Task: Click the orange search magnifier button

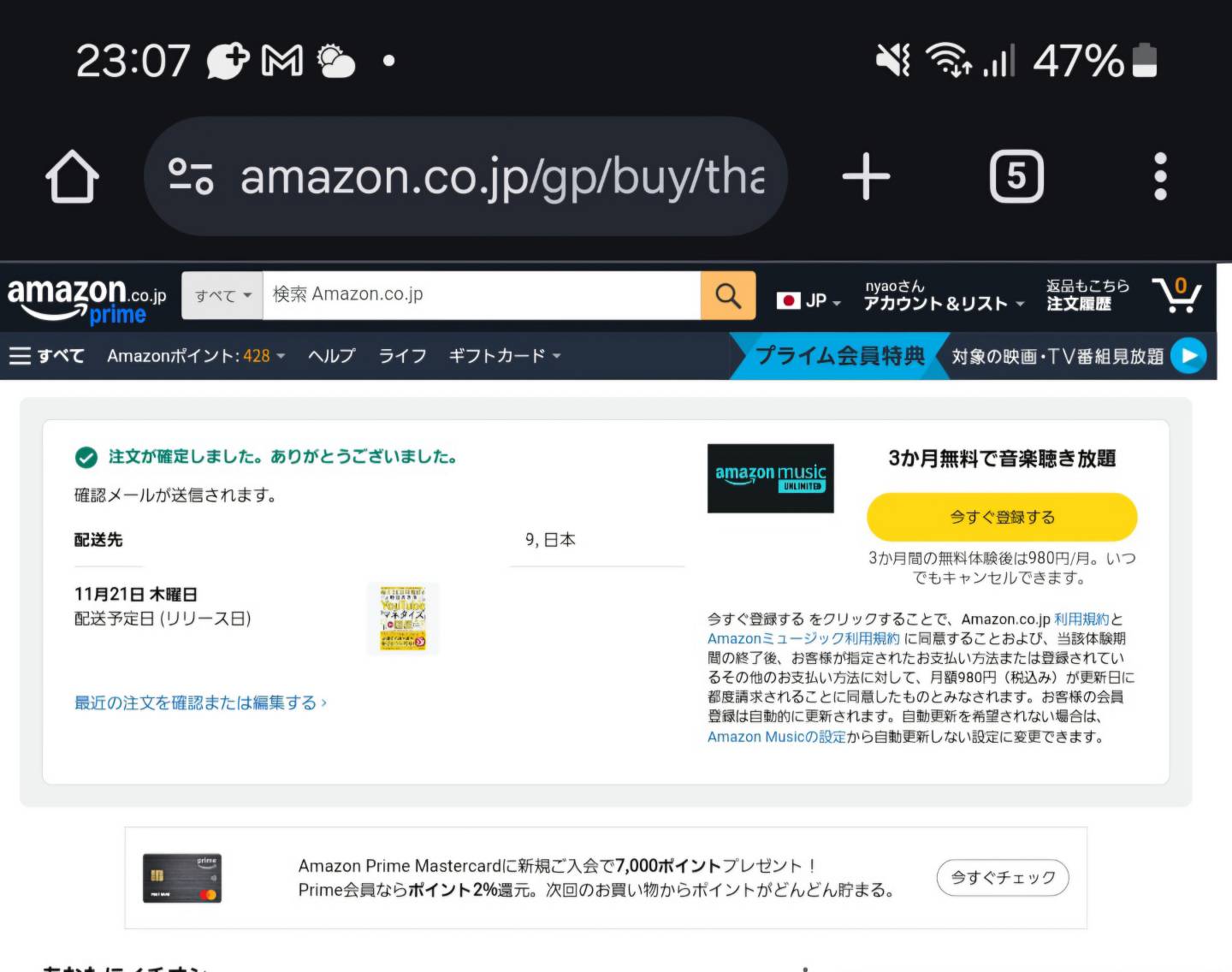Action: [x=728, y=295]
